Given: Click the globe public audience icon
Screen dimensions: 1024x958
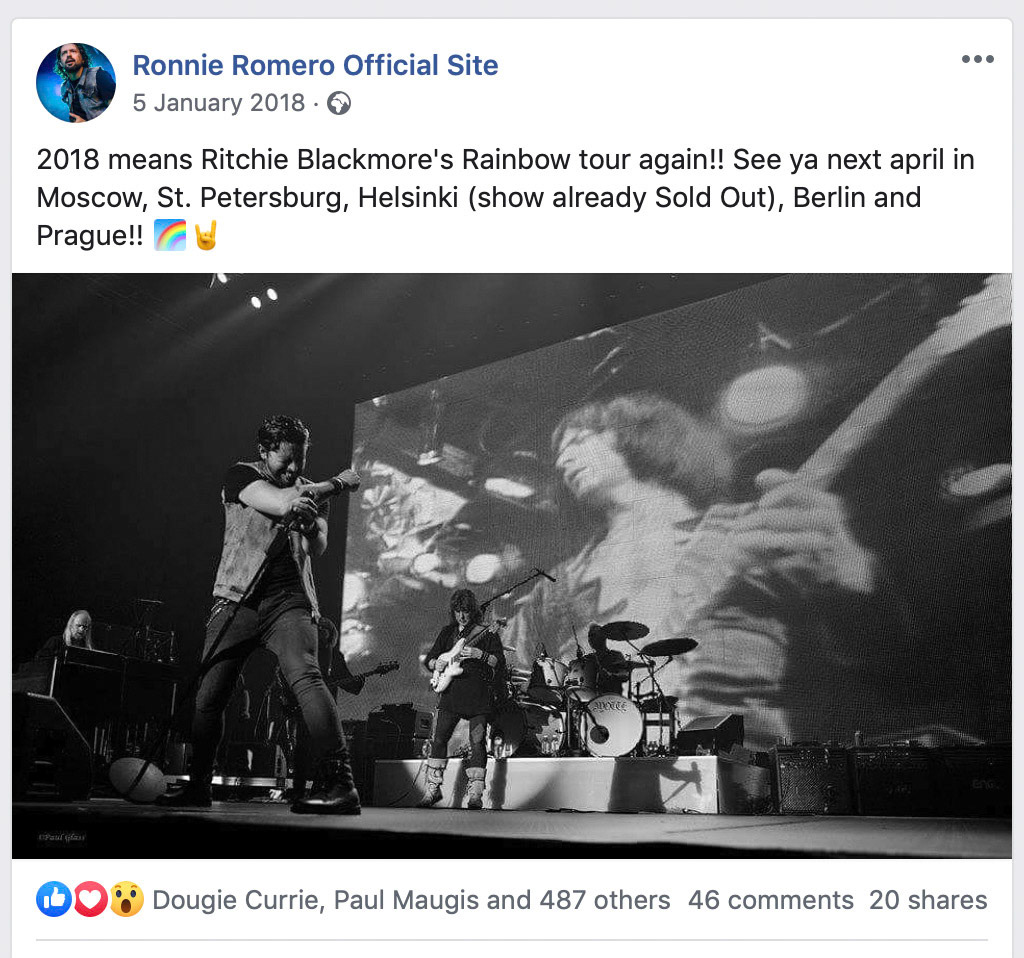Looking at the screenshot, I should 340,104.
